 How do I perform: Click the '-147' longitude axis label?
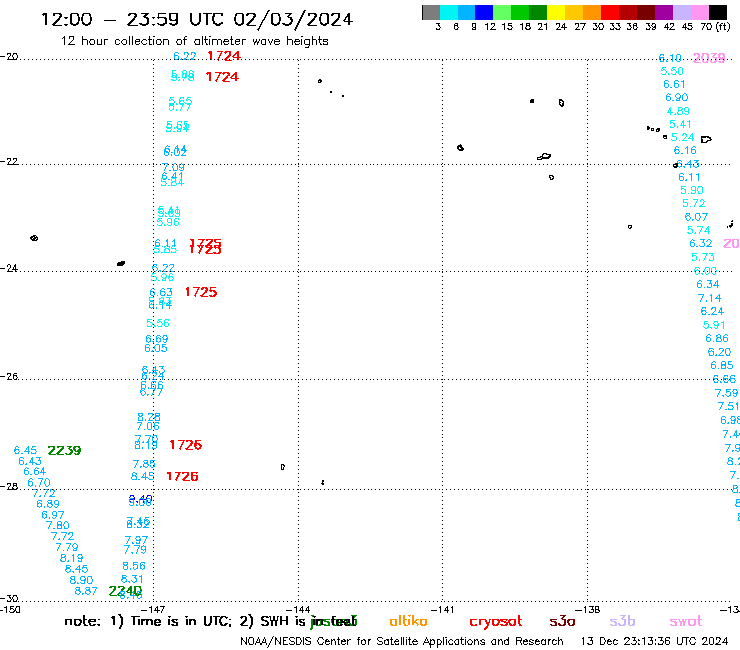point(153,609)
